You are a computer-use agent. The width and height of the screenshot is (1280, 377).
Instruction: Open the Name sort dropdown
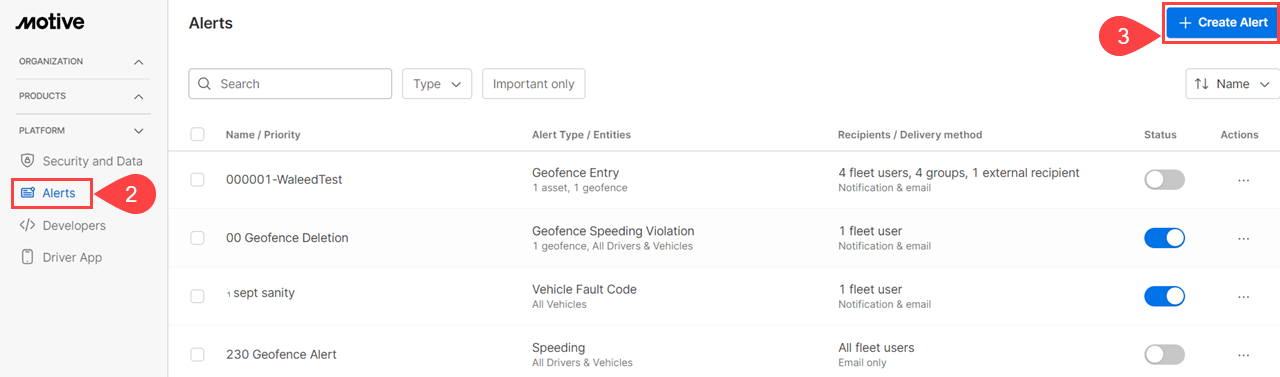coord(1232,84)
